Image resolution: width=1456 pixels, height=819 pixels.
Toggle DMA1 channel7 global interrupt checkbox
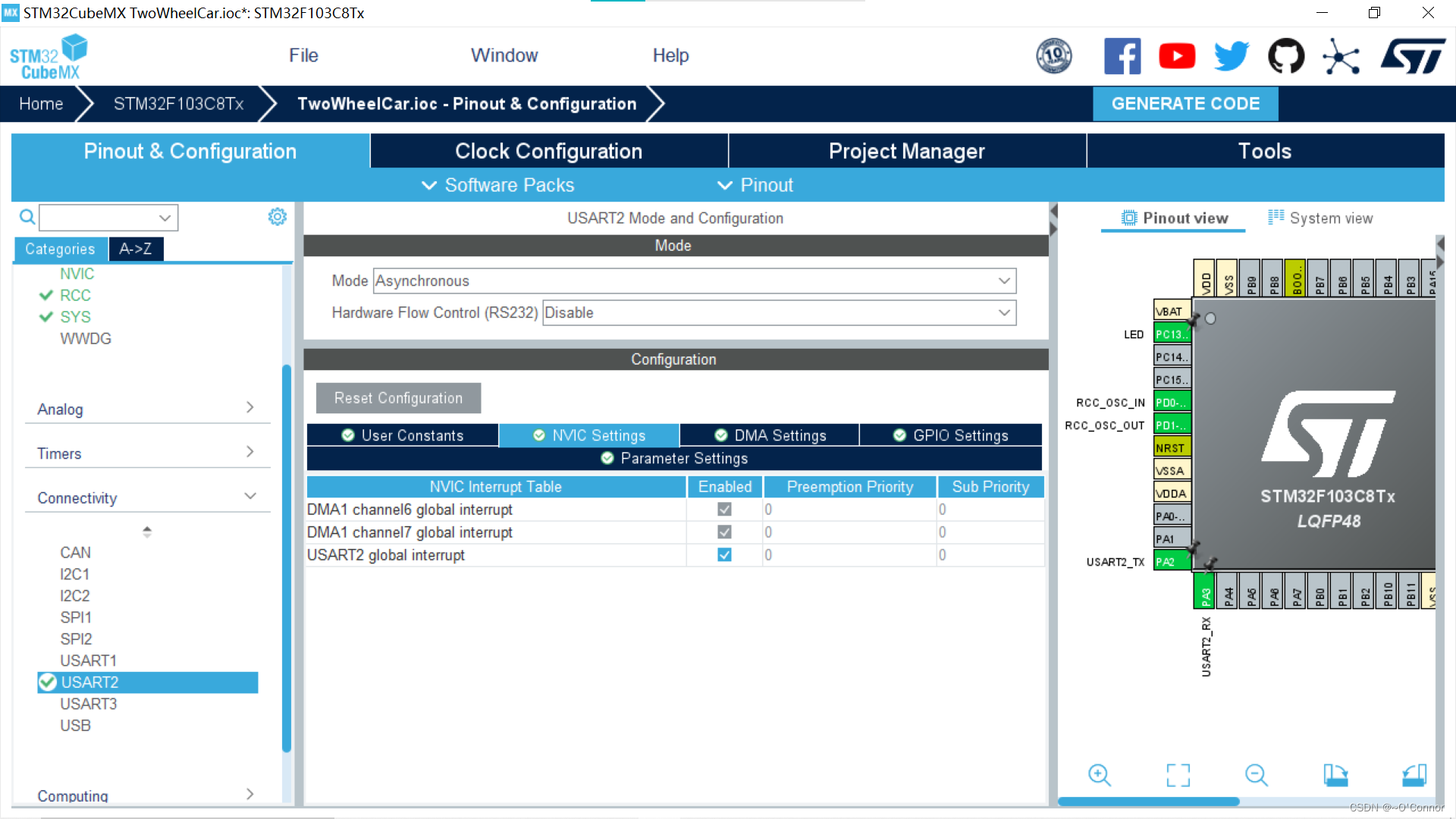724,532
